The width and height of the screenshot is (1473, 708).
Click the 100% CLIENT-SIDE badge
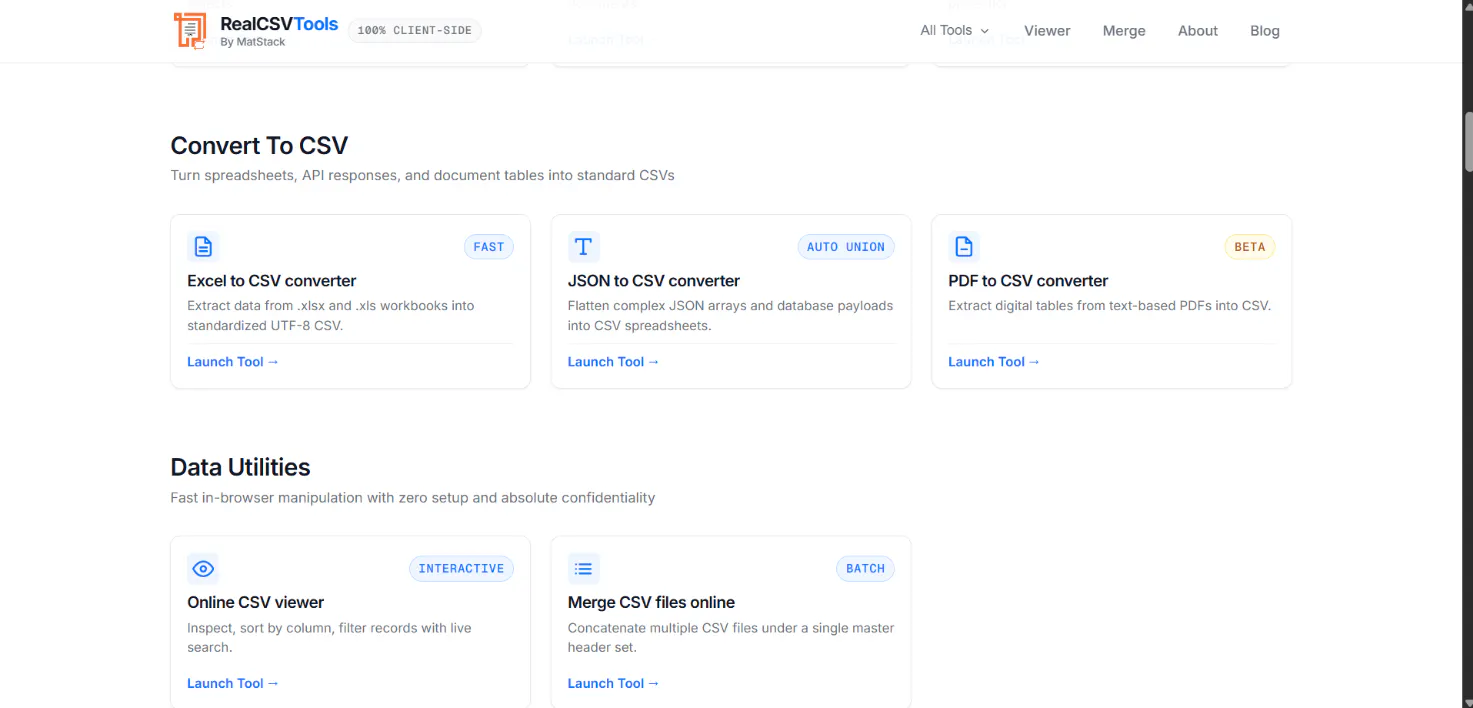pyautogui.click(x=414, y=31)
